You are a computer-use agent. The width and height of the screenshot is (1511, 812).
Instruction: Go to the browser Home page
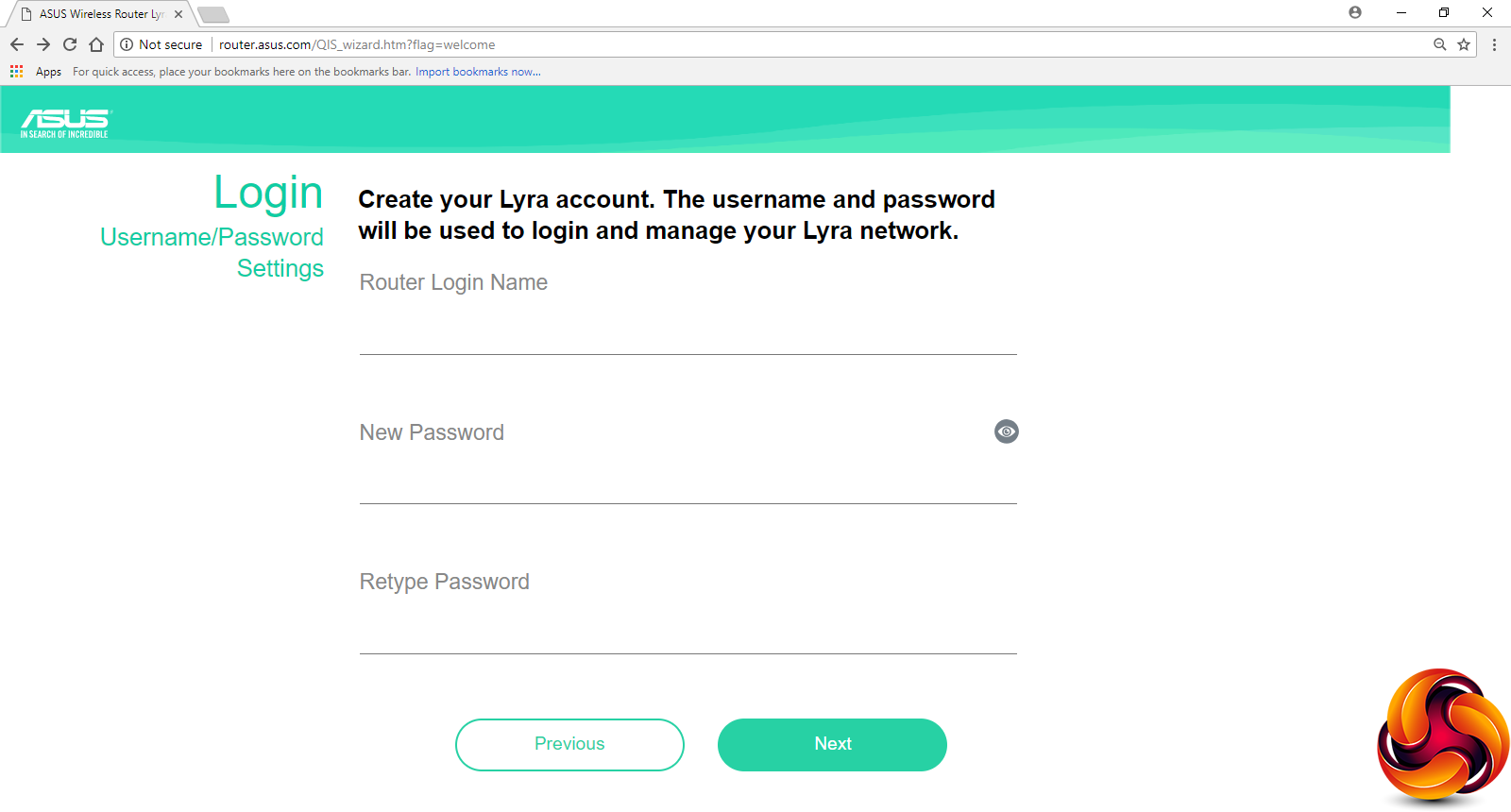(x=96, y=44)
